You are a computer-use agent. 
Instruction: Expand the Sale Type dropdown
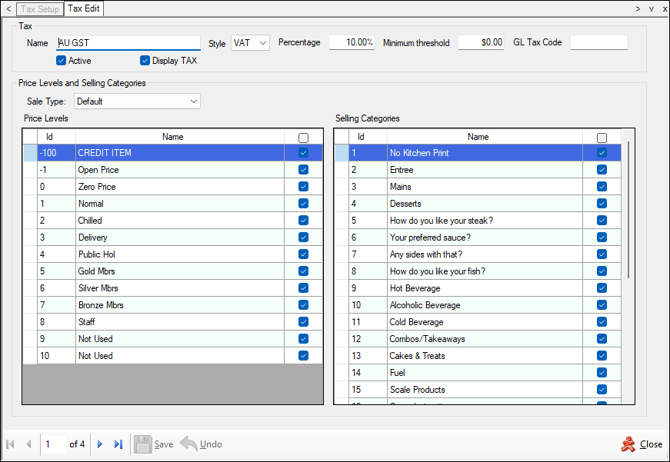(x=137, y=101)
